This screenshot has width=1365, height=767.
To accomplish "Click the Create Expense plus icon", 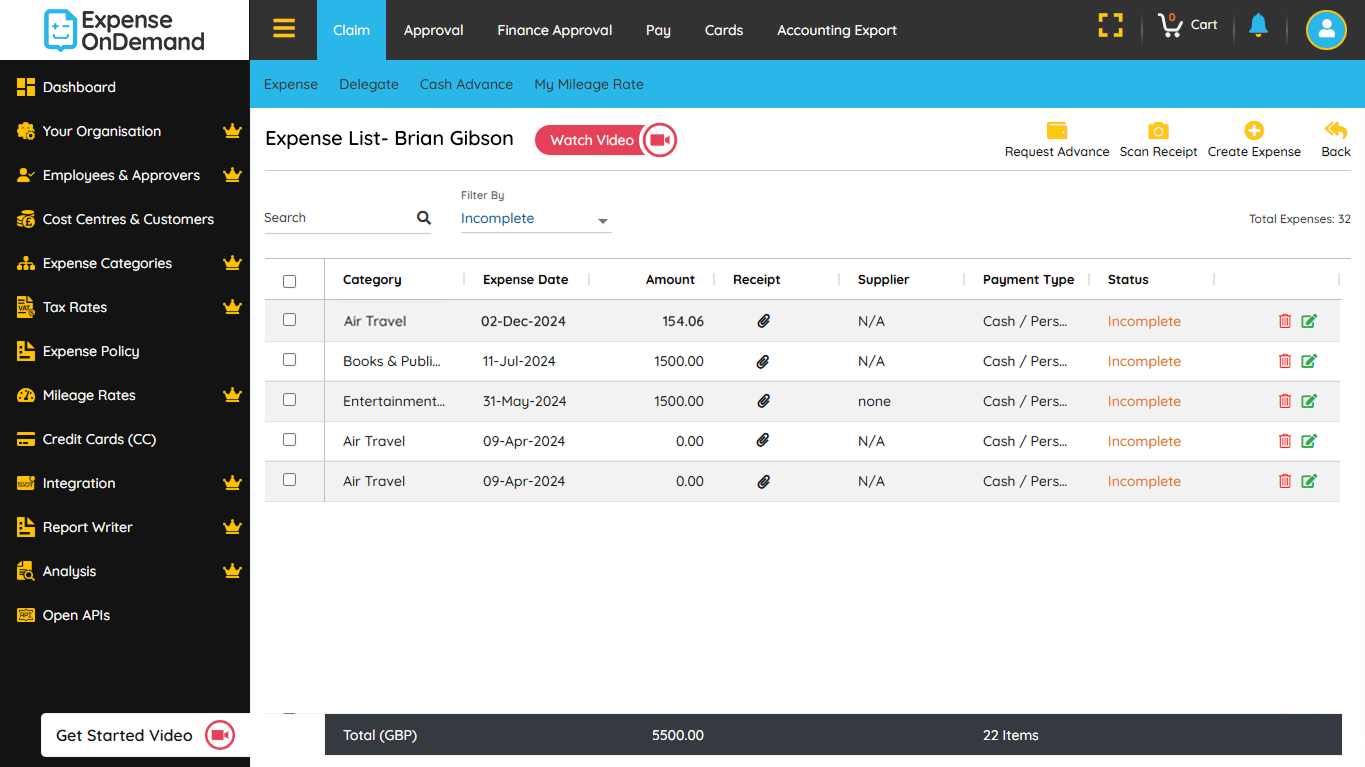I will click(1254, 130).
